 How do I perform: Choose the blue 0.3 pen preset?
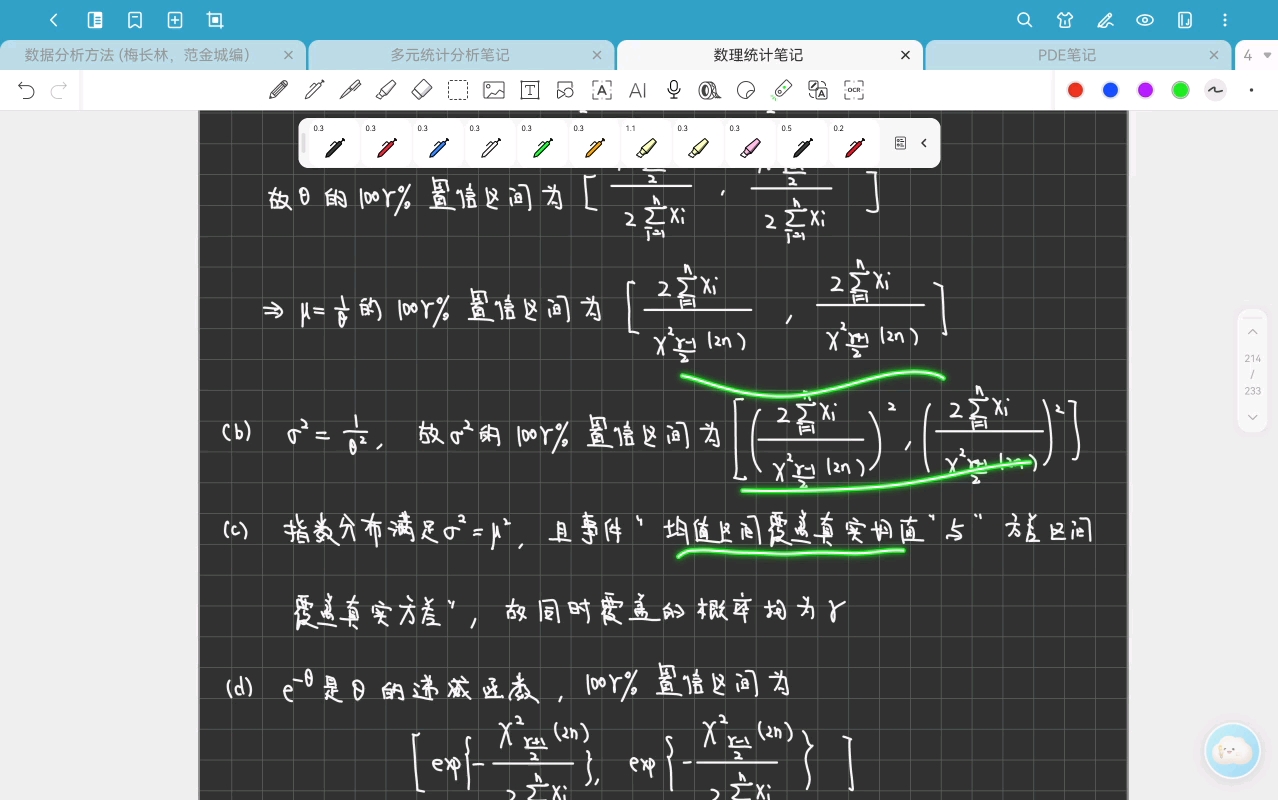pos(438,144)
